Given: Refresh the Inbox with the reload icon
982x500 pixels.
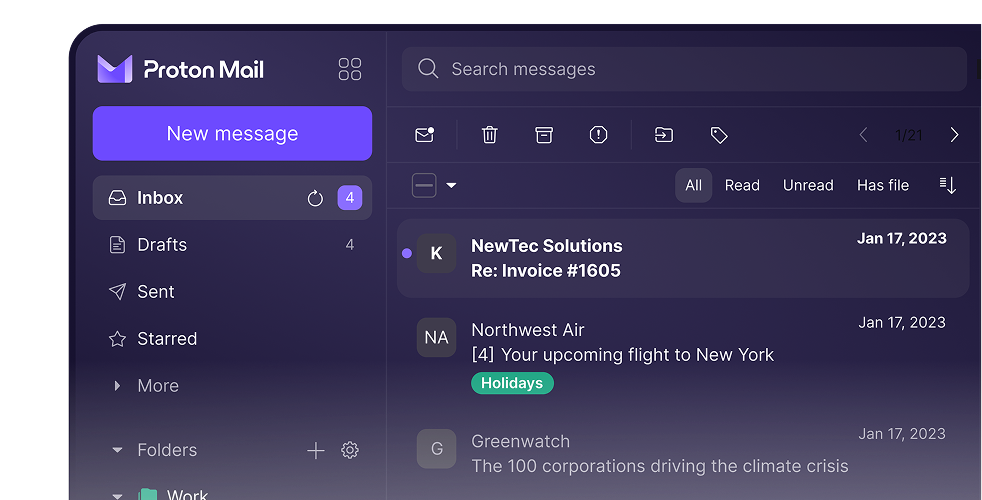Looking at the screenshot, I should tap(315, 198).
